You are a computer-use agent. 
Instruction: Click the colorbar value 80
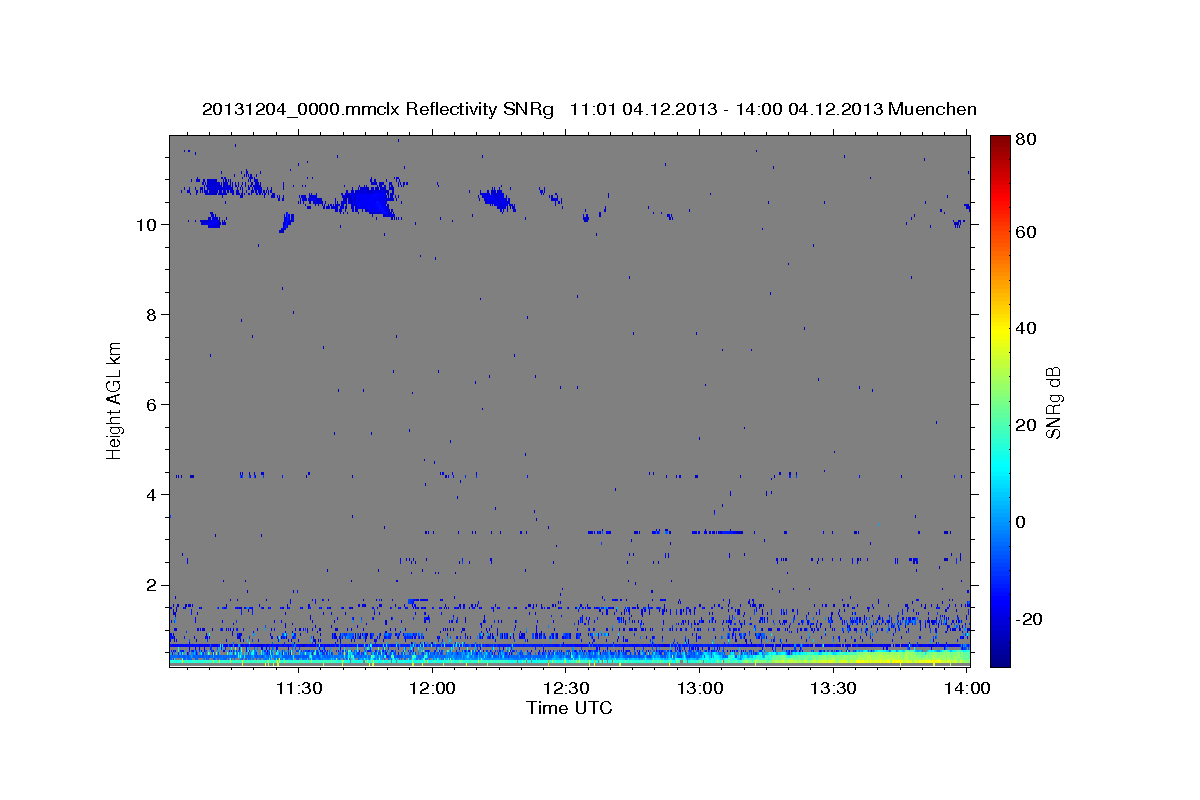1027,140
